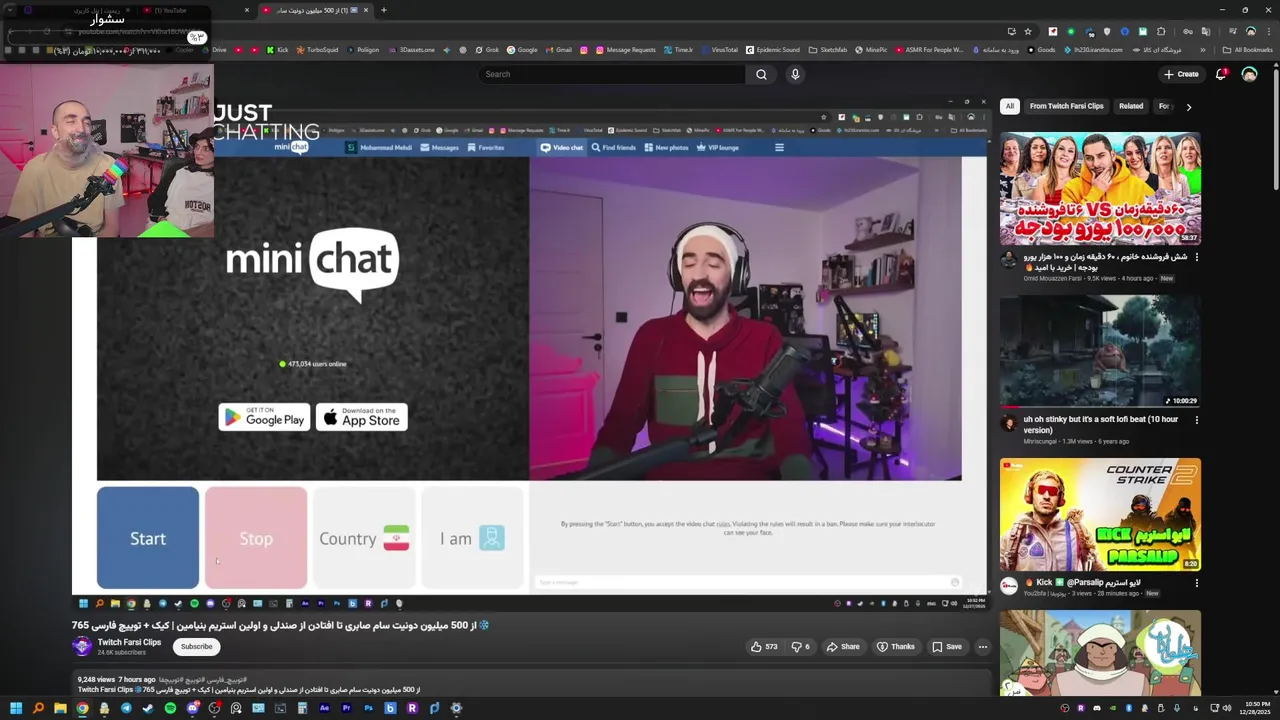
Task: Select the All filter chip
Action: click(x=1010, y=106)
